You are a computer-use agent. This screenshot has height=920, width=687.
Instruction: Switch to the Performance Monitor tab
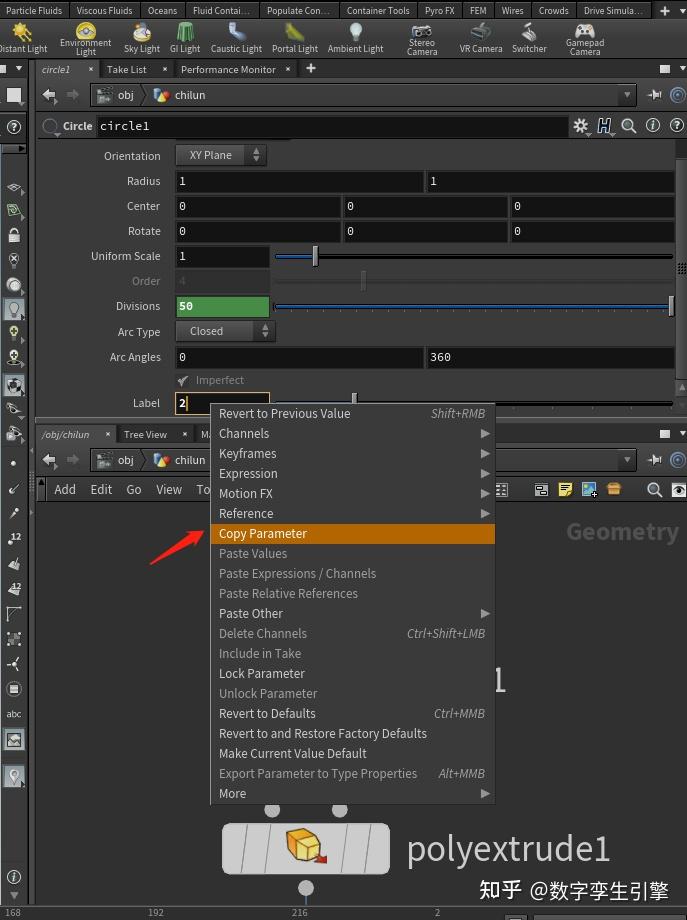[228, 70]
